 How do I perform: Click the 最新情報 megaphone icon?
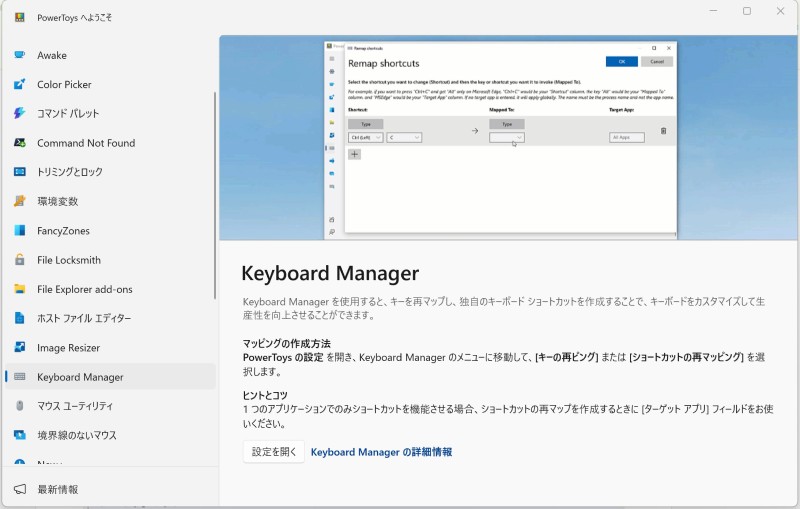[x=19, y=489]
